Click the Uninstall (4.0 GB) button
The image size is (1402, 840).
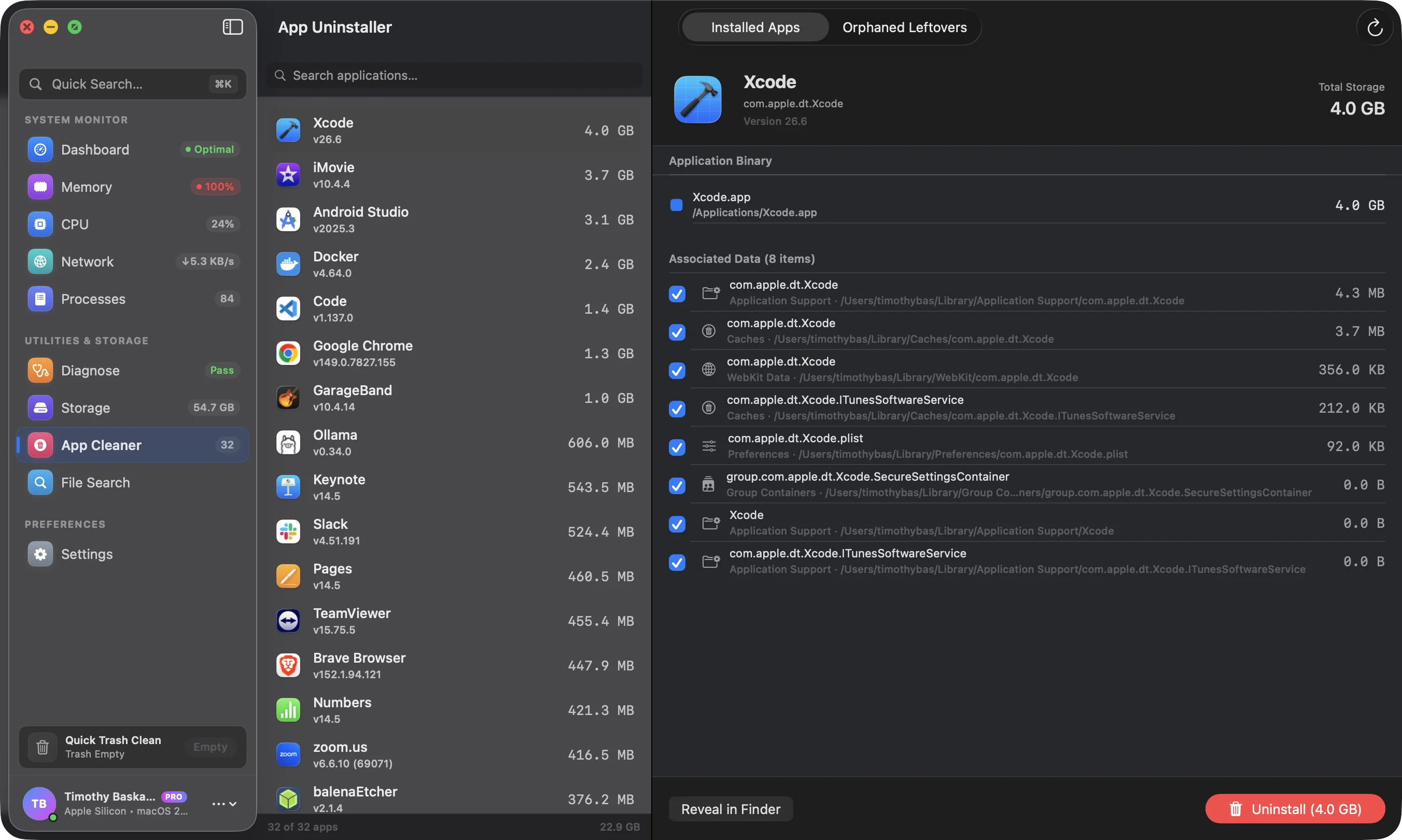pyautogui.click(x=1295, y=809)
